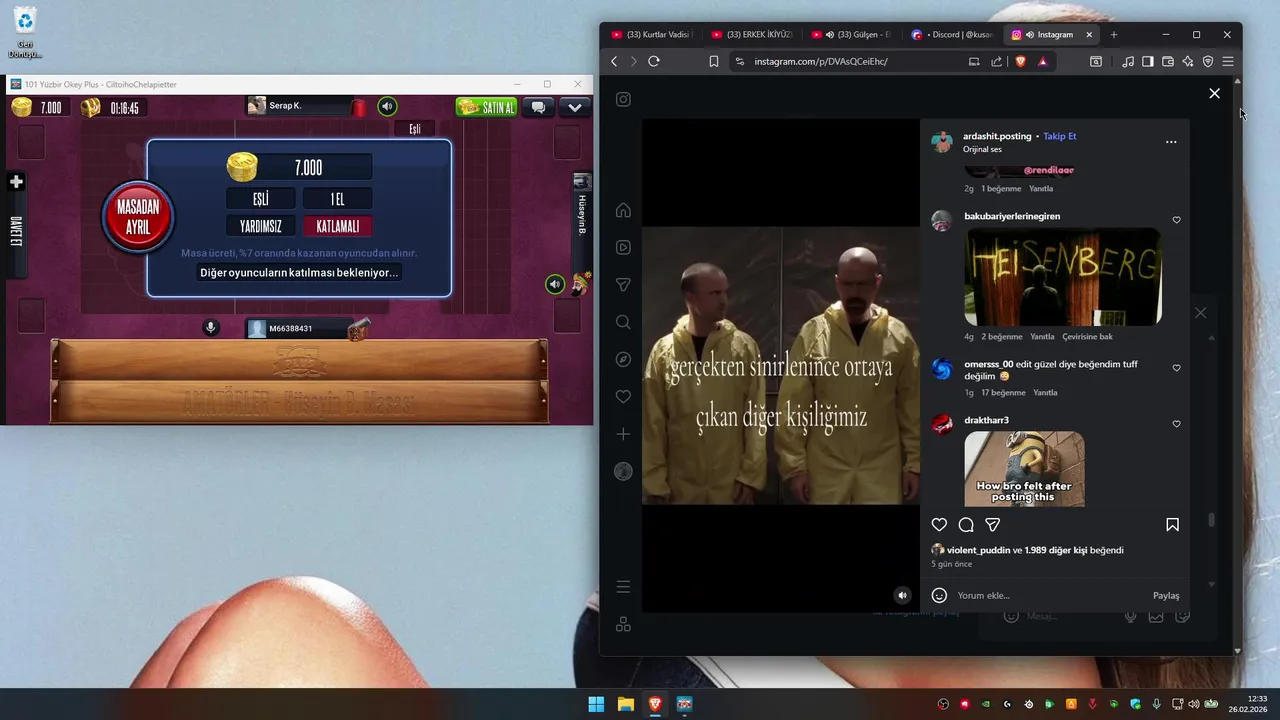Go back in browser history
1280x720 pixels.
[614, 61]
